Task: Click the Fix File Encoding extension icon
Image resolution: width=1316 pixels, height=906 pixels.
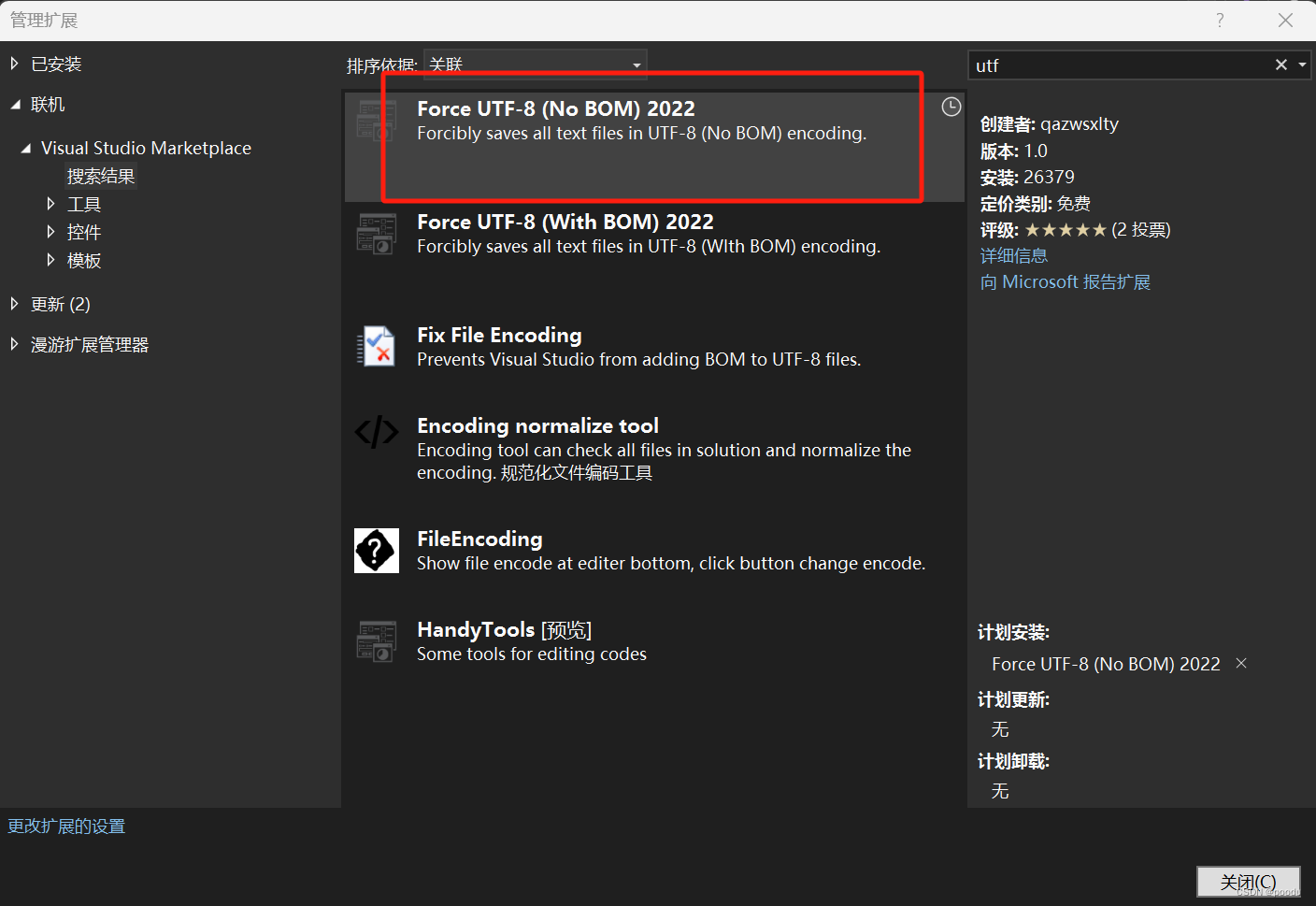Action: 376,346
